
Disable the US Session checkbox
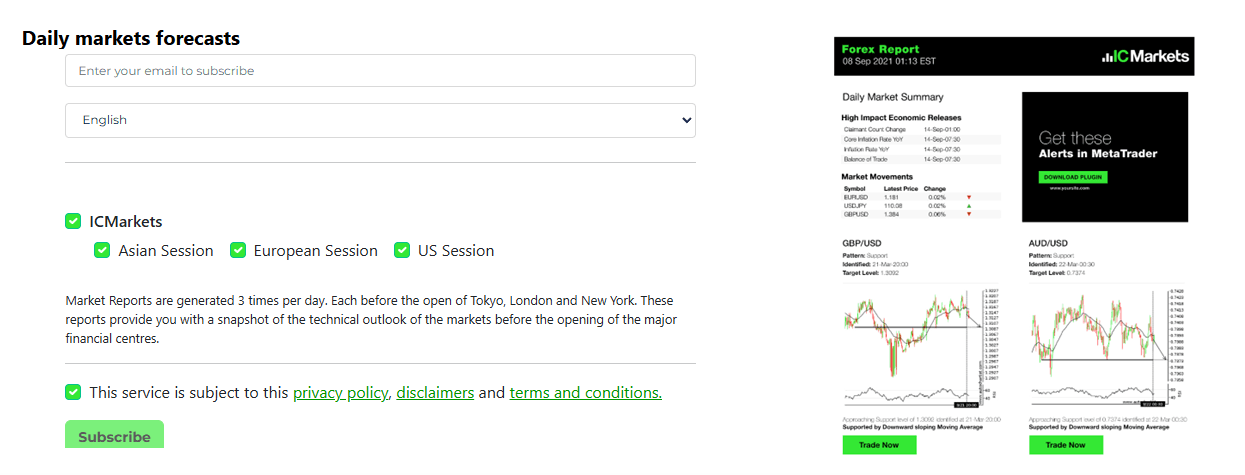pyautogui.click(x=402, y=250)
